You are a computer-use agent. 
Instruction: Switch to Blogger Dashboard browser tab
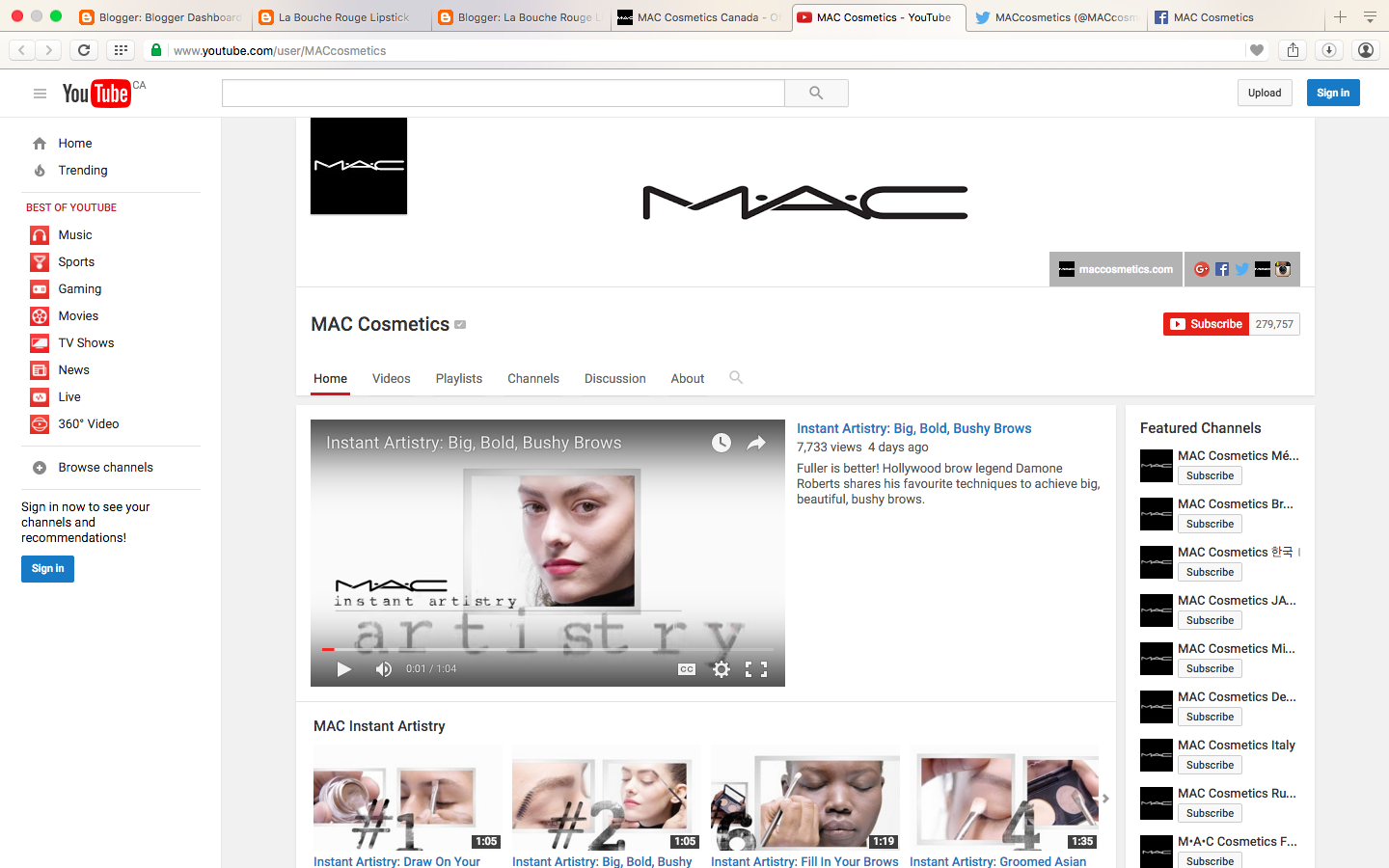[161, 17]
